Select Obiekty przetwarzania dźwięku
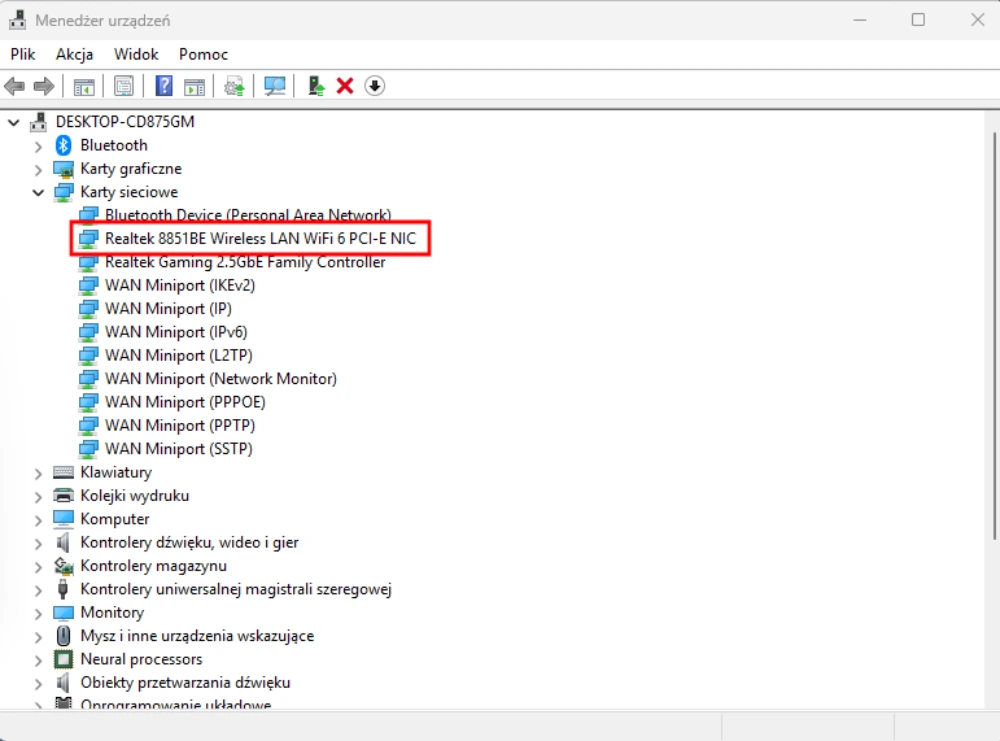1000x741 pixels. click(x=185, y=683)
